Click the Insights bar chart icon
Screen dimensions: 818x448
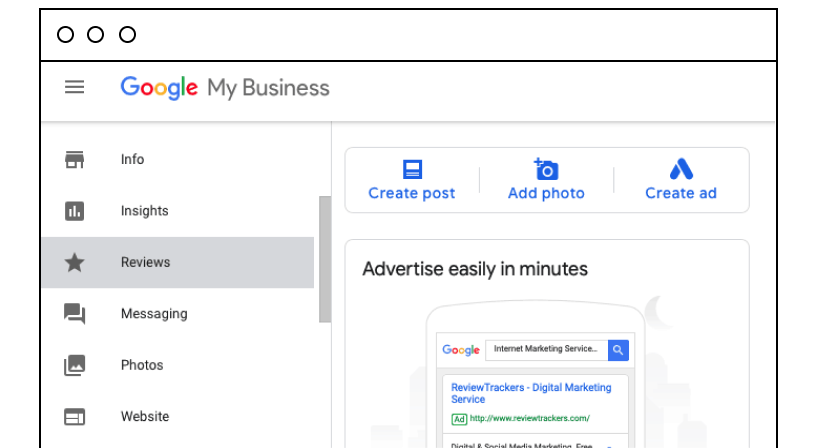tap(75, 211)
